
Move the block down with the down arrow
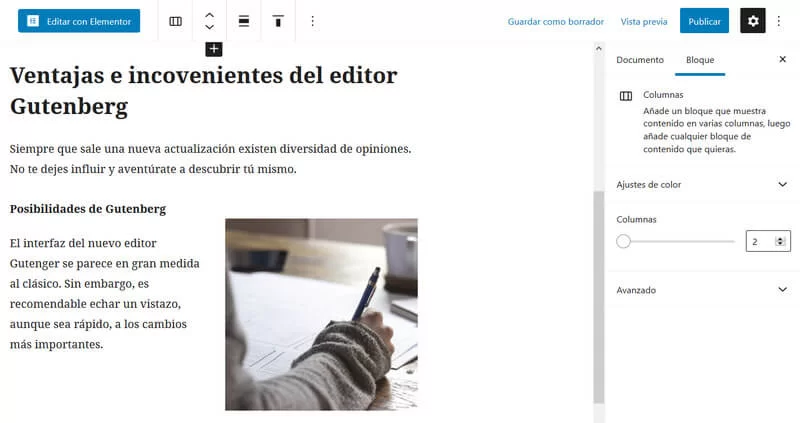tap(210, 27)
